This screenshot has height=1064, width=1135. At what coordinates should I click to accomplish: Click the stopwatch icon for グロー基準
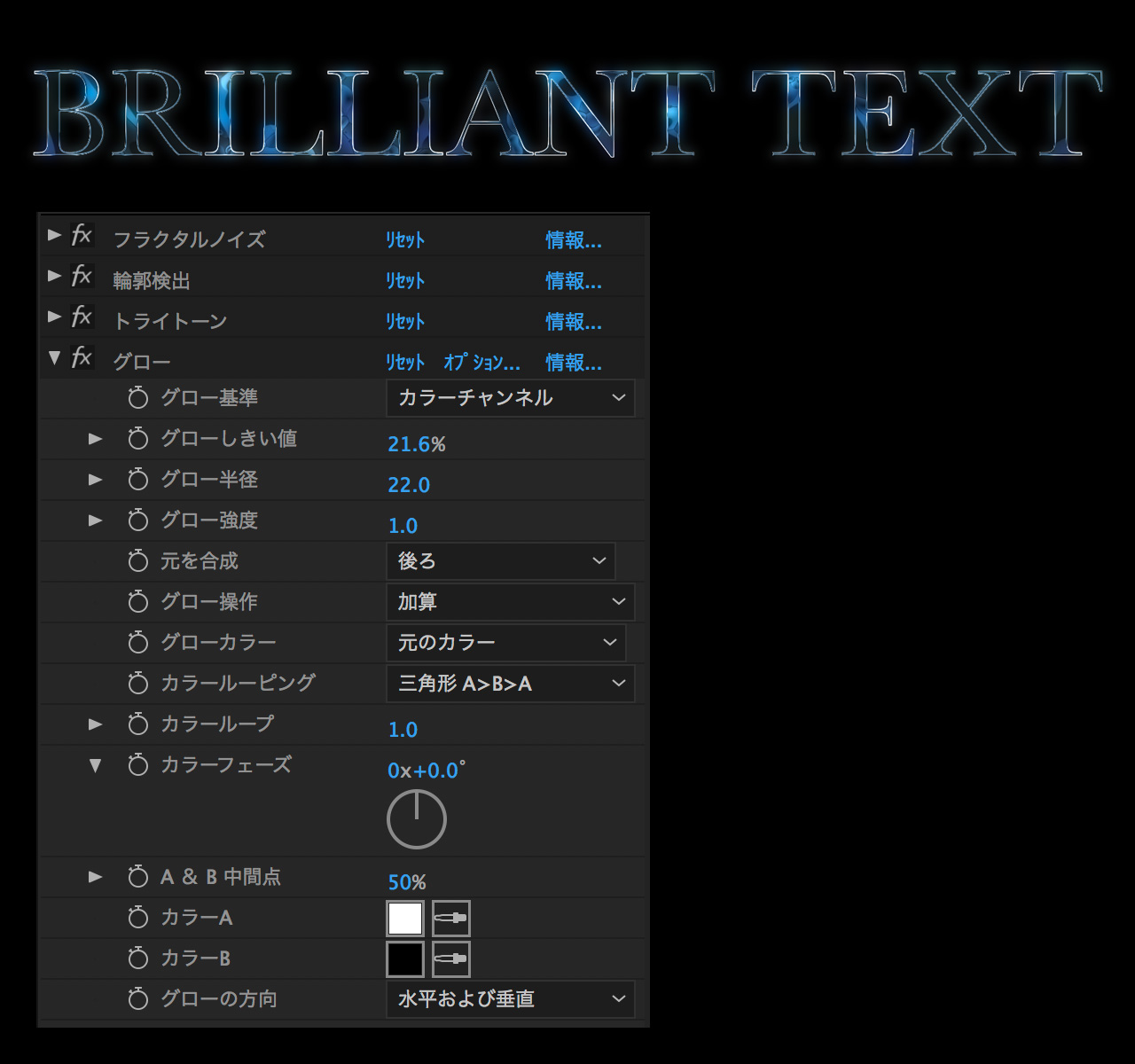(137, 398)
